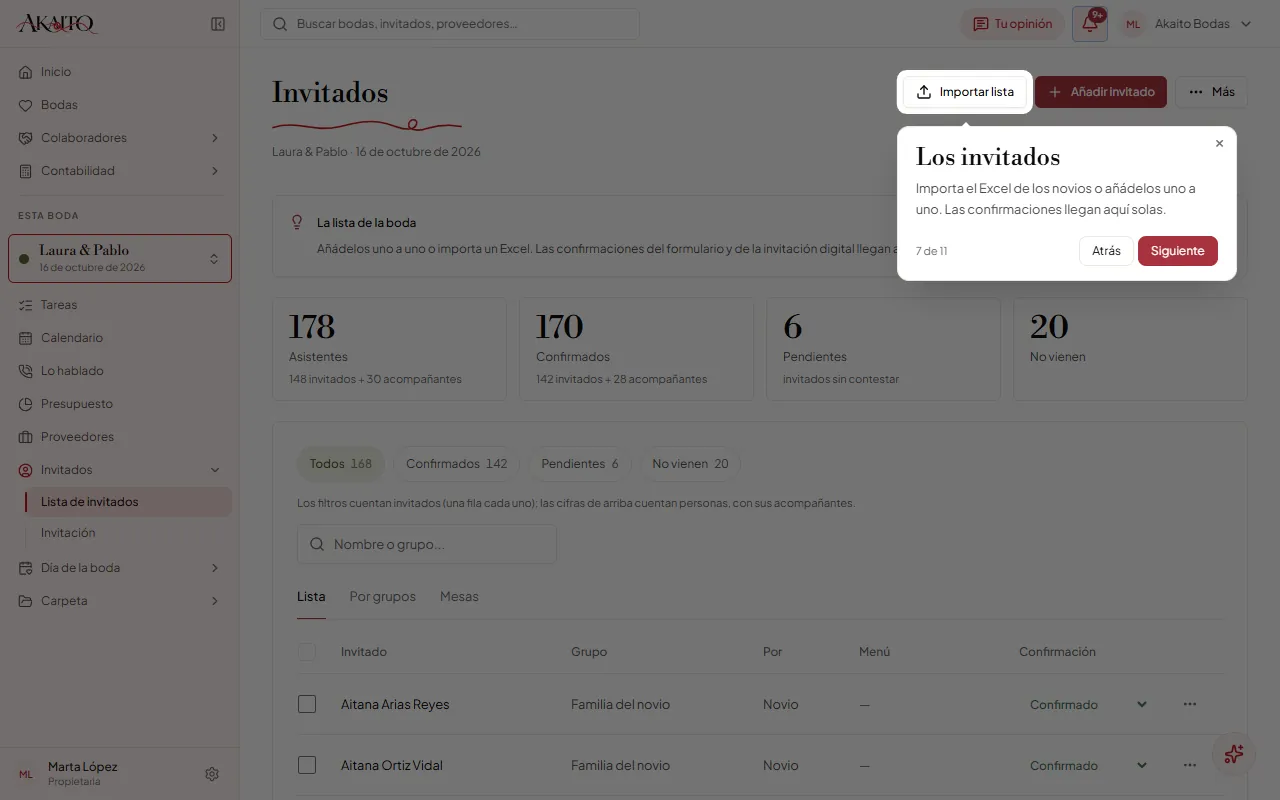Click the ML avatar in the top bar
The width and height of the screenshot is (1280, 800).
1133,24
